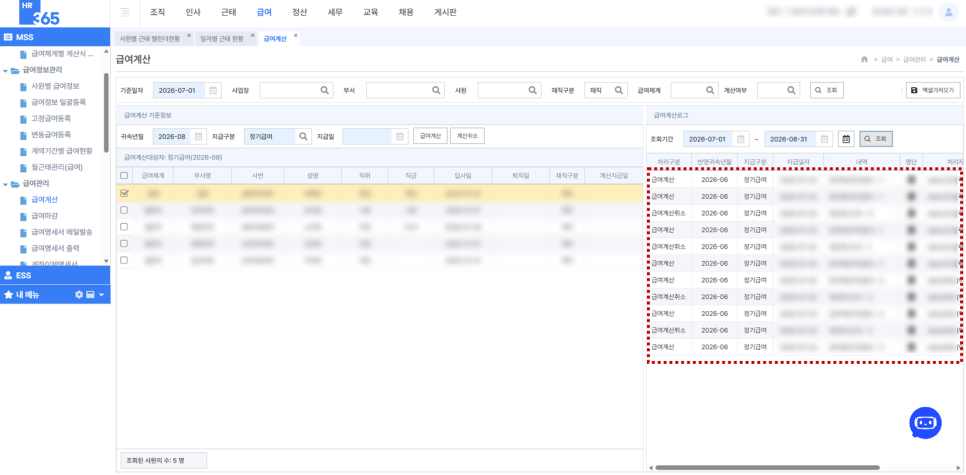The height and width of the screenshot is (475, 966).
Task: Toggle the select-all checkbox in table header
Action: click(124, 176)
